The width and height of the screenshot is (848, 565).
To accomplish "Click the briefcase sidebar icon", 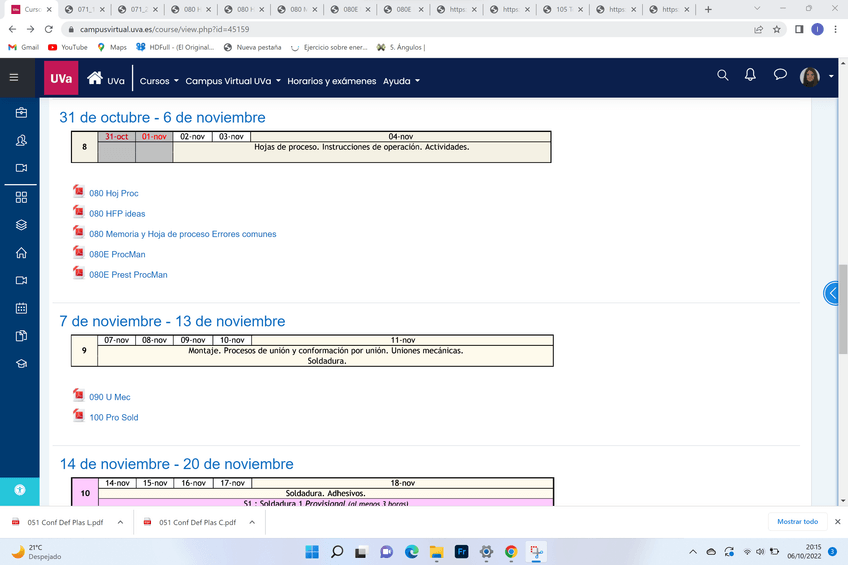I will pyautogui.click(x=21, y=112).
